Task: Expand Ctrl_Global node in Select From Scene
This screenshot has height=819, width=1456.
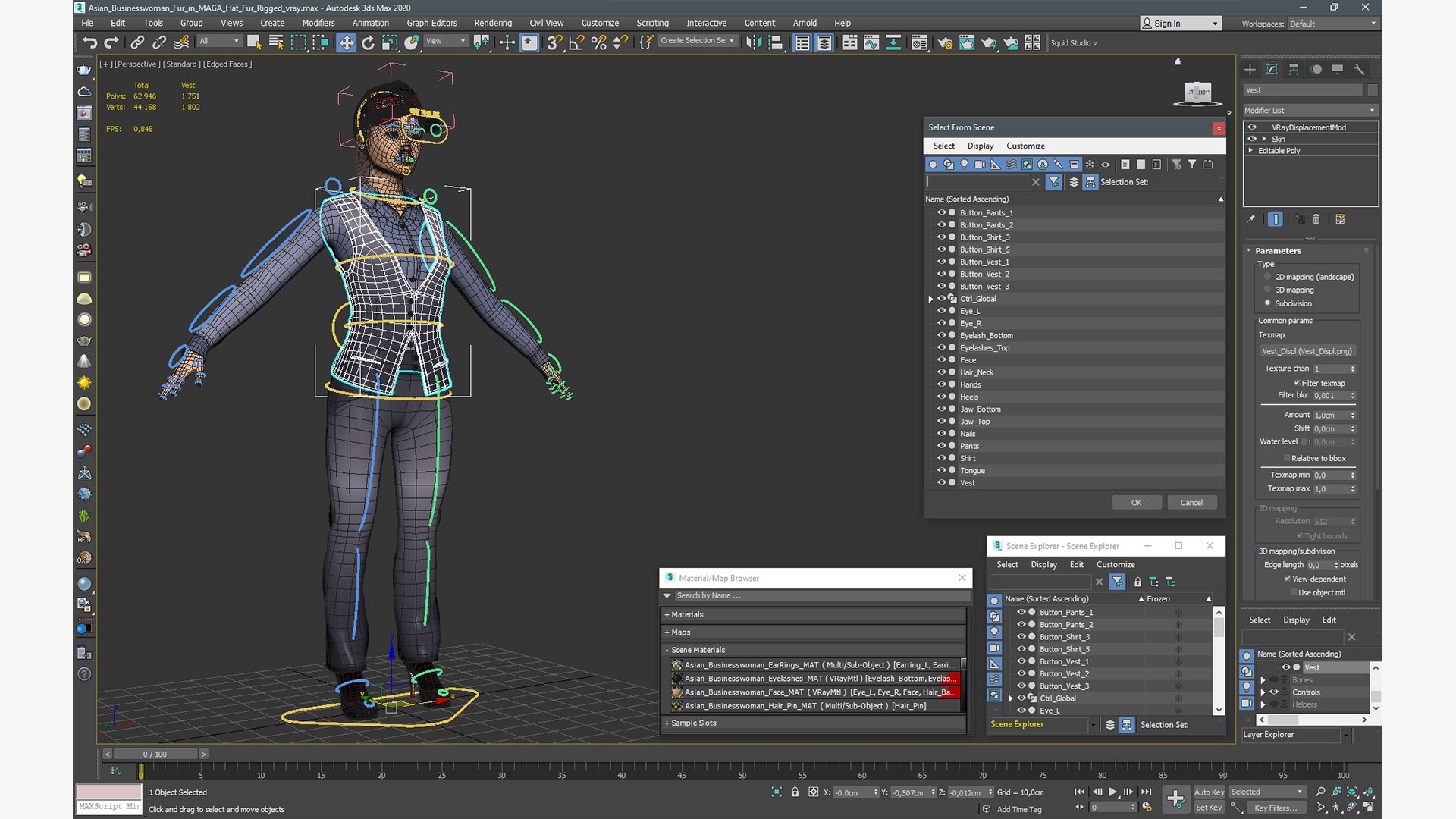Action: [x=930, y=299]
